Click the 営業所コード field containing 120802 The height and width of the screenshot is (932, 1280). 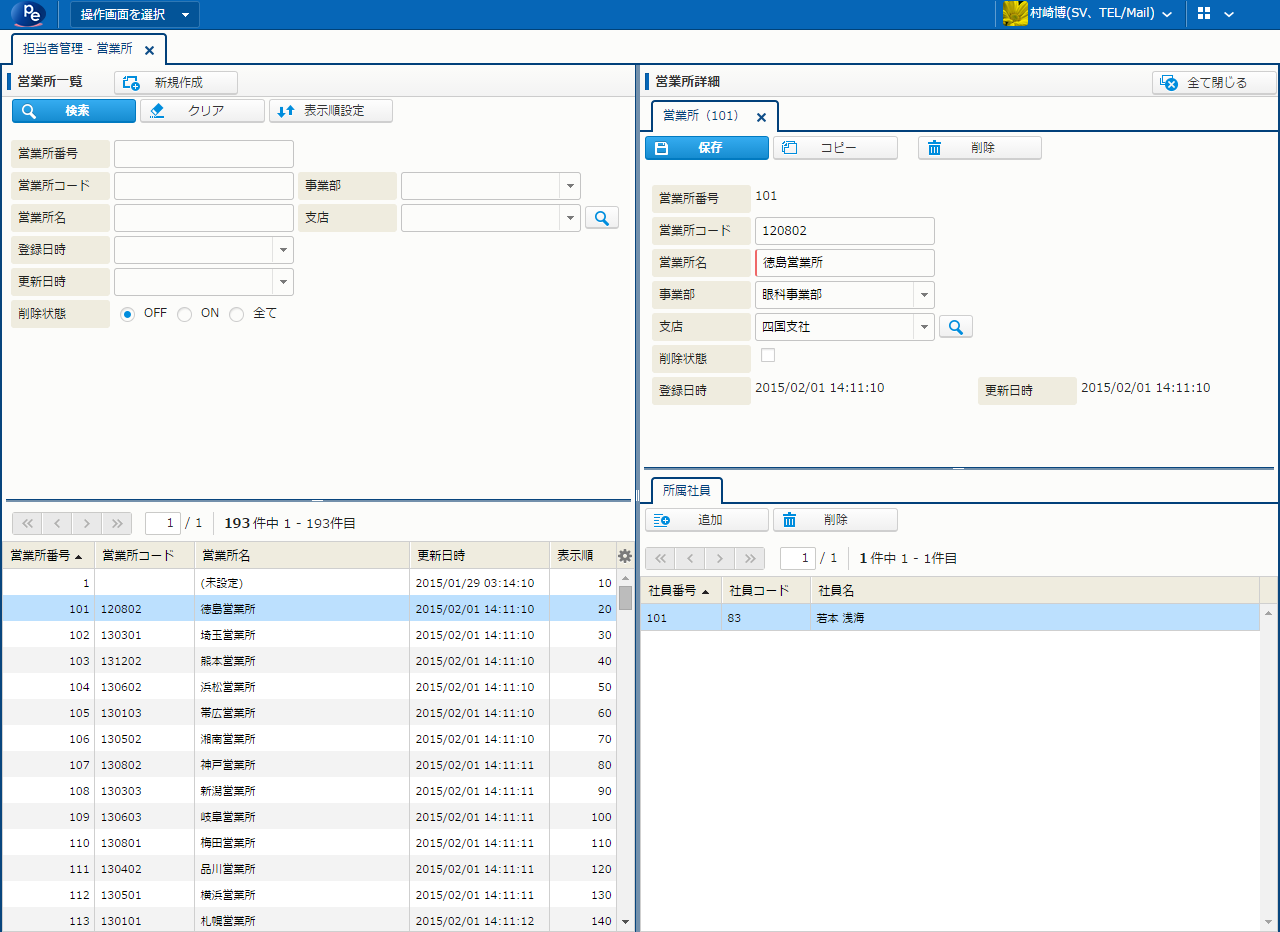(844, 231)
